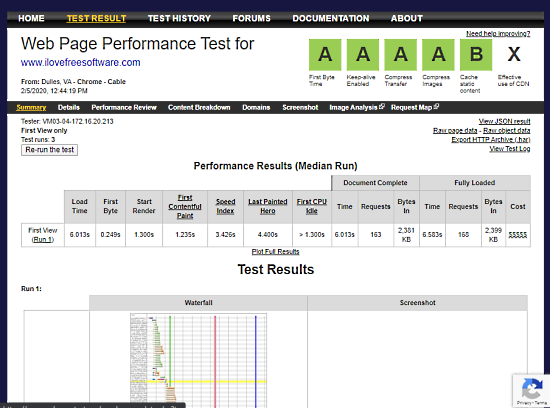
Task: Switch to the Domains tab
Action: pos(256,107)
